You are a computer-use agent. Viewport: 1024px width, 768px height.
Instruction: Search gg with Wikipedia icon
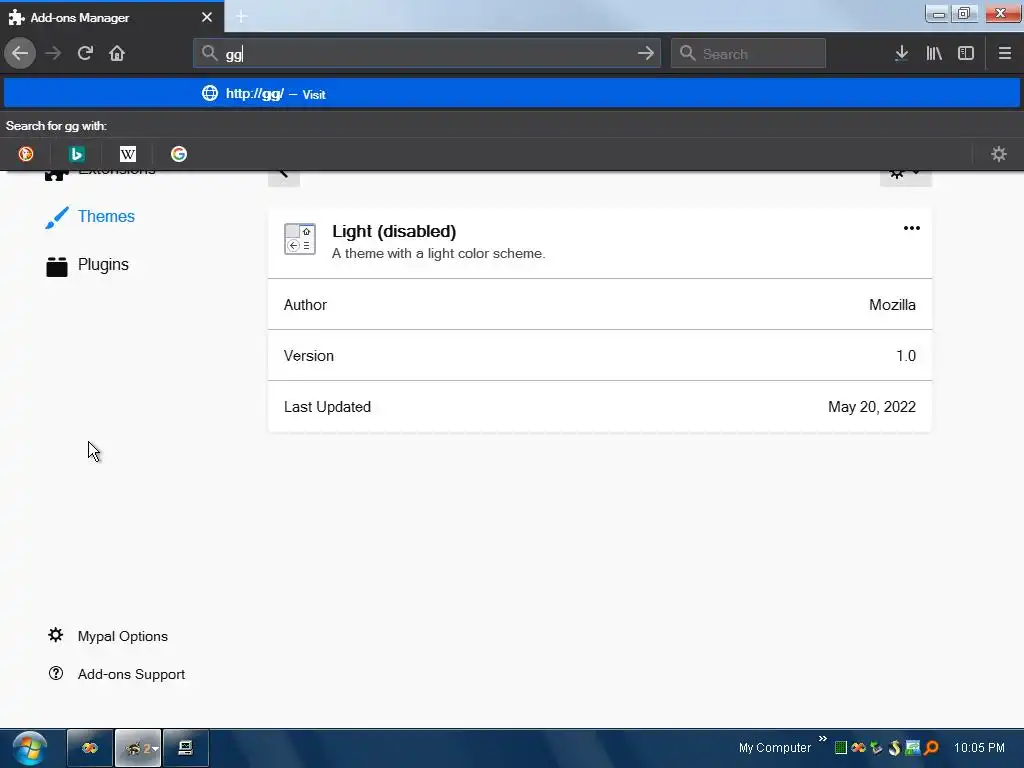click(128, 154)
